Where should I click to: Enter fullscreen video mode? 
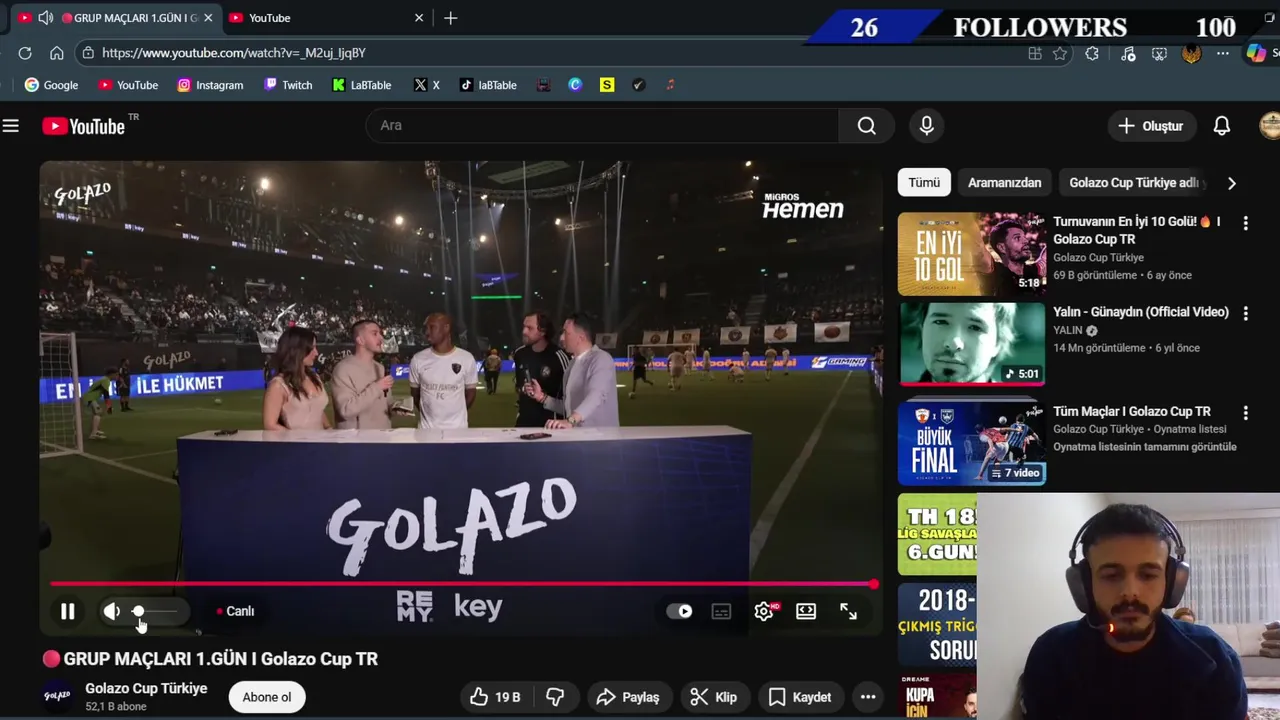(x=848, y=611)
